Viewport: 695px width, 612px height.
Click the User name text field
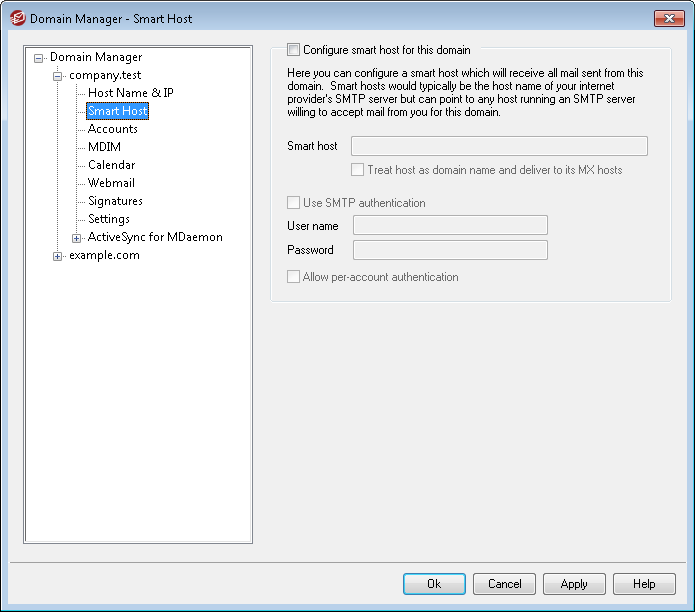coord(450,226)
